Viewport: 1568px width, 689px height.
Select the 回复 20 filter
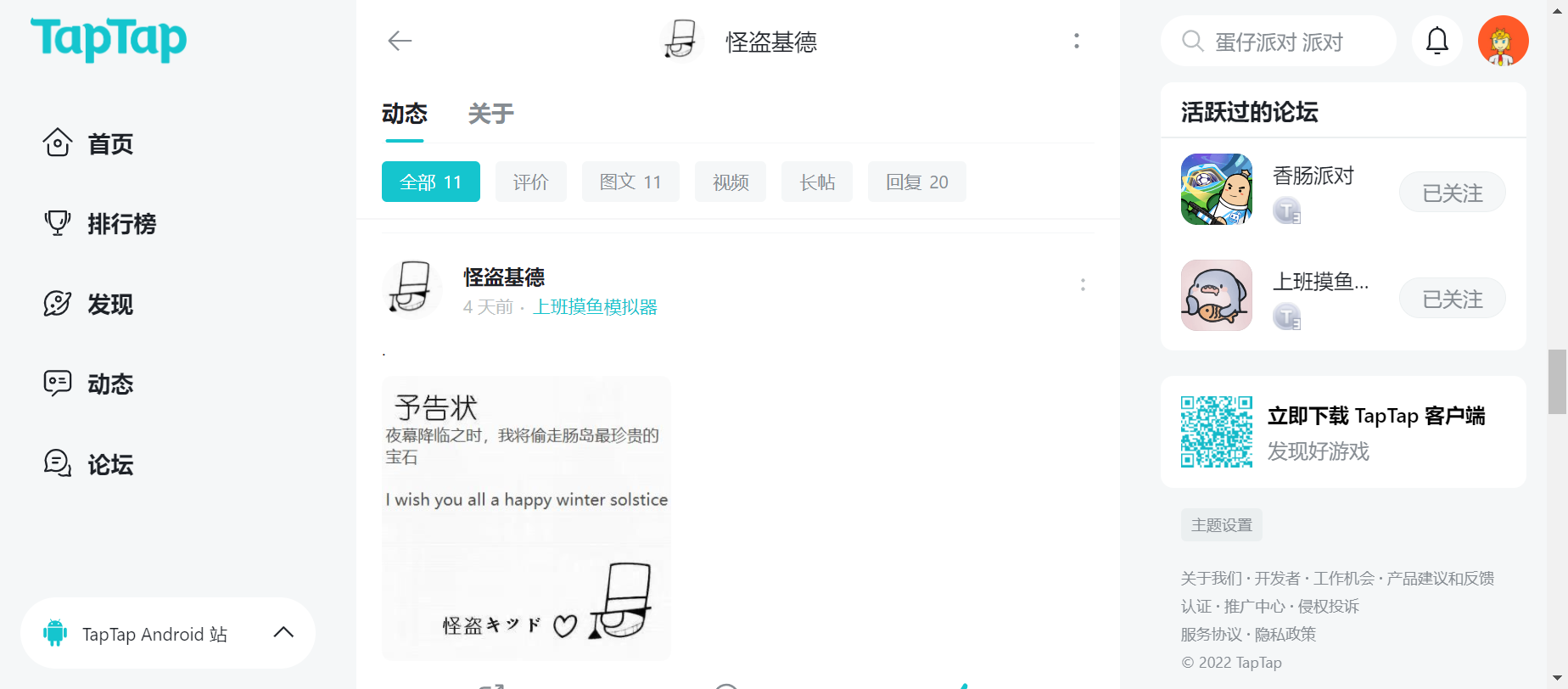917,182
